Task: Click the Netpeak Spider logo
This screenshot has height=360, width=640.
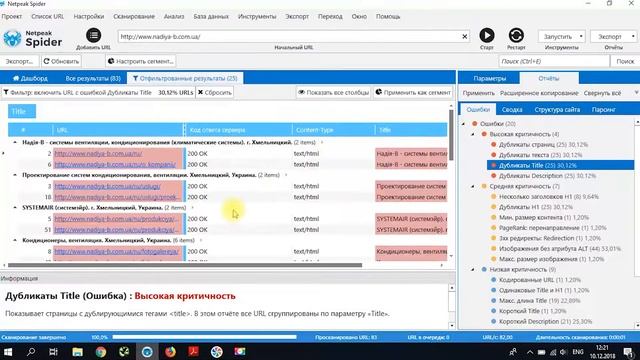Action: tap(33, 38)
